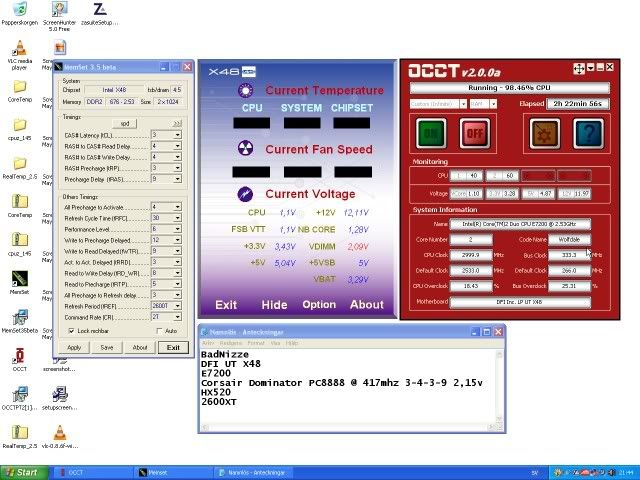The image size is (640, 480).
Task: Toggle the Lock mchbar checkbox
Action: (x=70, y=330)
